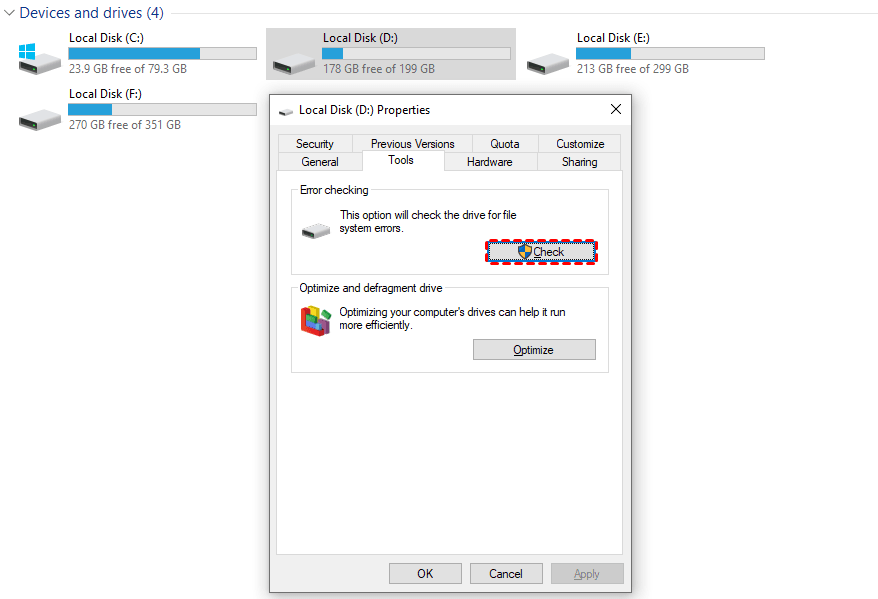Viewport: 878px width, 599px height.
Task: Click the drive icon in Error checking
Action: pos(316,231)
